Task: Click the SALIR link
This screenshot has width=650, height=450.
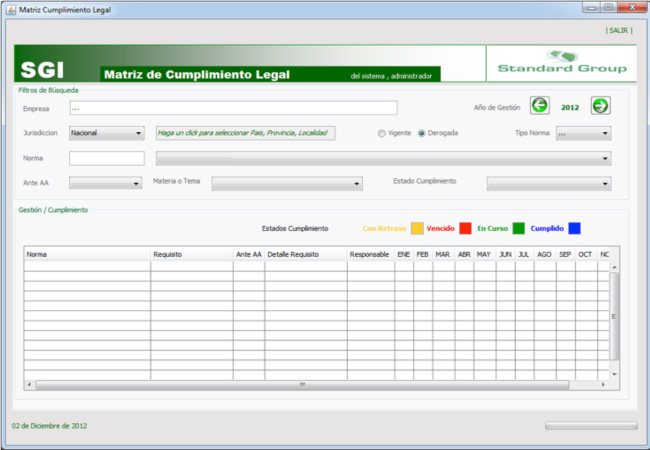Action: point(619,31)
